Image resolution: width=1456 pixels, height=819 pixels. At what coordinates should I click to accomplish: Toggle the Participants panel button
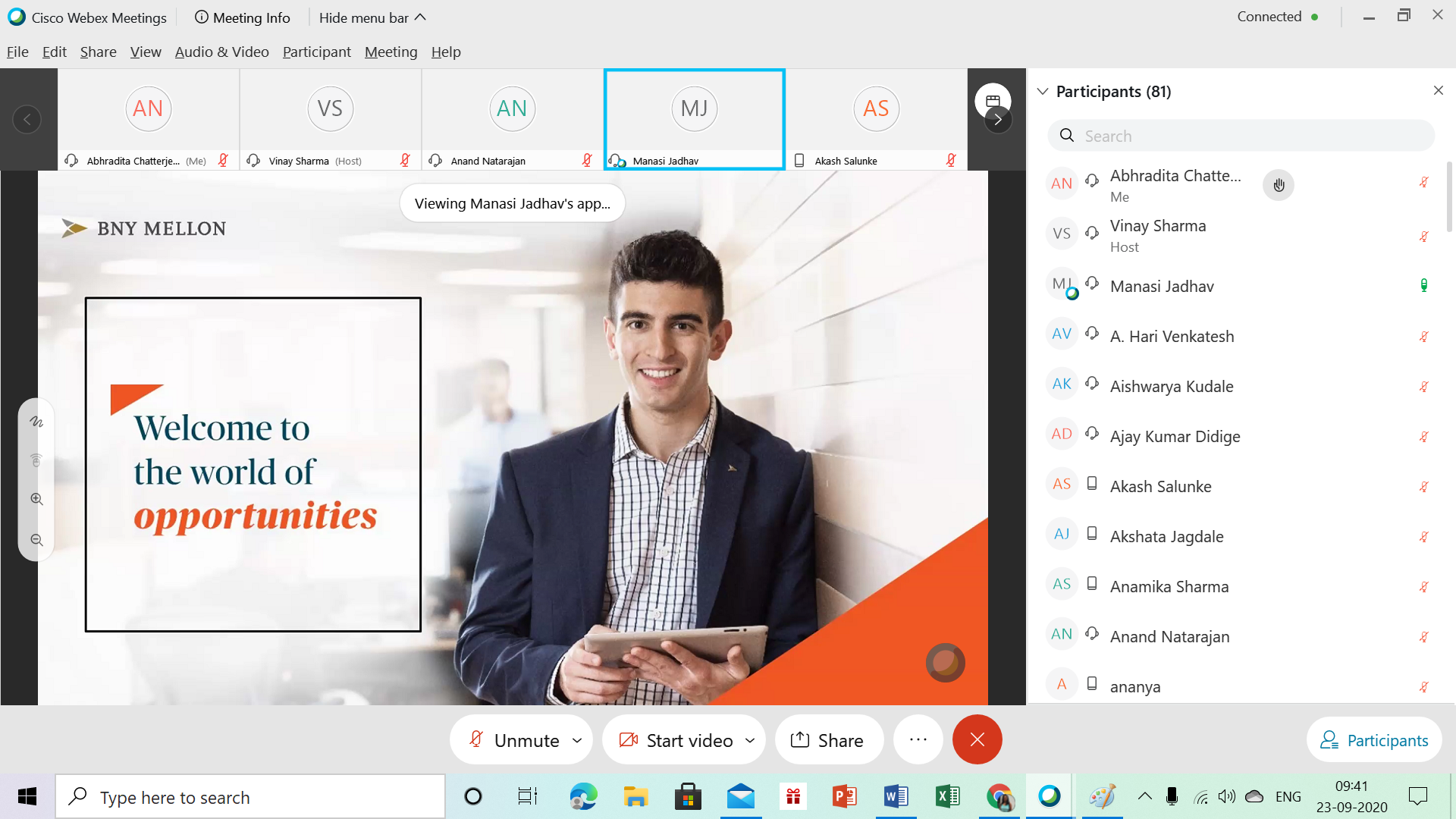point(1374,739)
